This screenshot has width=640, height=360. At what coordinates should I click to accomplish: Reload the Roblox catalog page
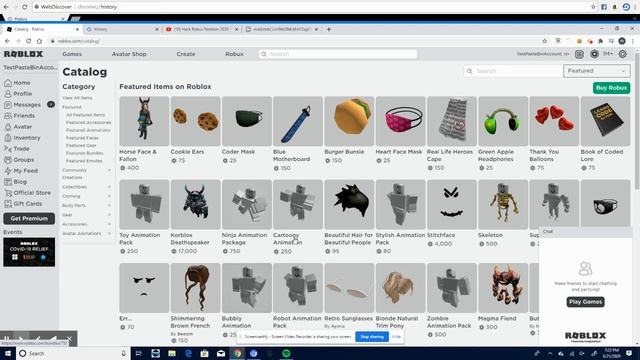click(x=29, y=41)
